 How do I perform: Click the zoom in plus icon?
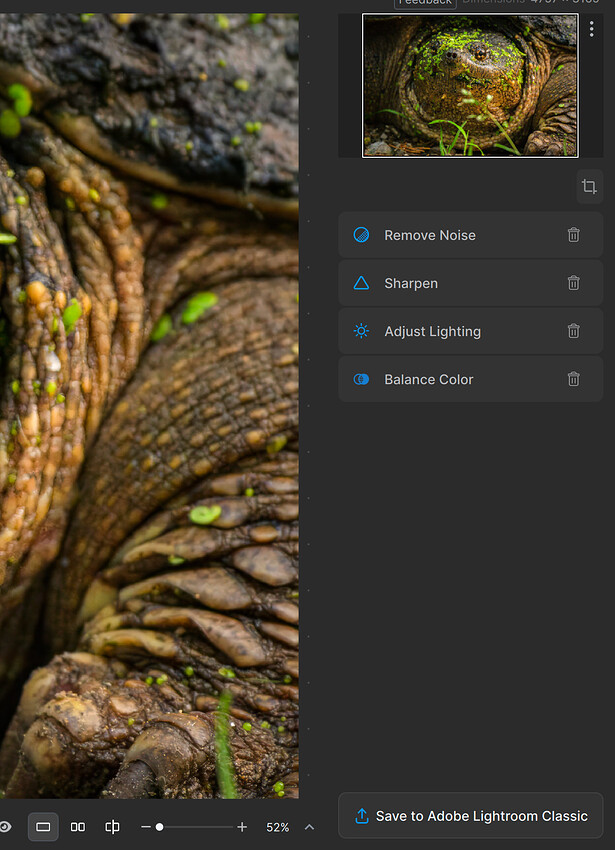tap(242, 827)
